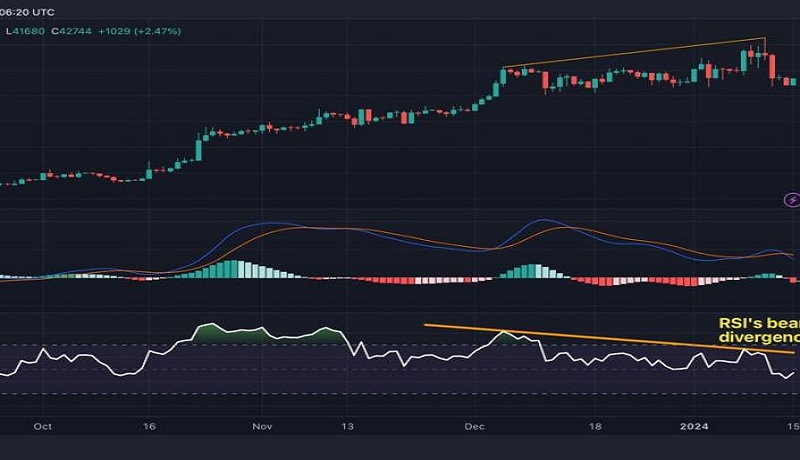The image size is (800, 460).
Task: Select the orange trendline above price candles
Action: click(x=634, y=53)
